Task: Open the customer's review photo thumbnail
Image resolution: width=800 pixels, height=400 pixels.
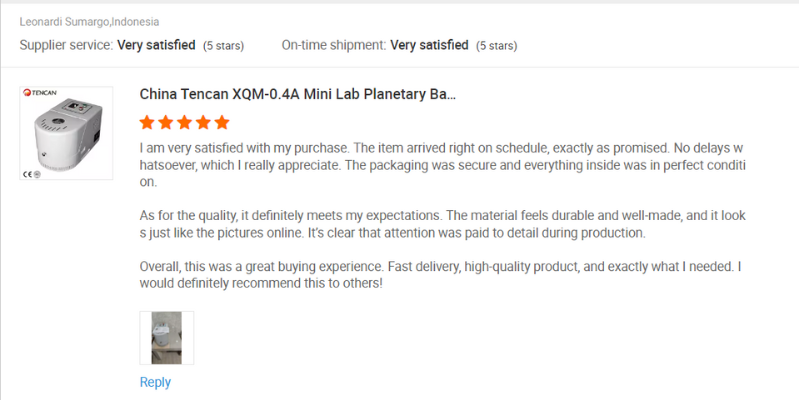Action: coord(166,338)
